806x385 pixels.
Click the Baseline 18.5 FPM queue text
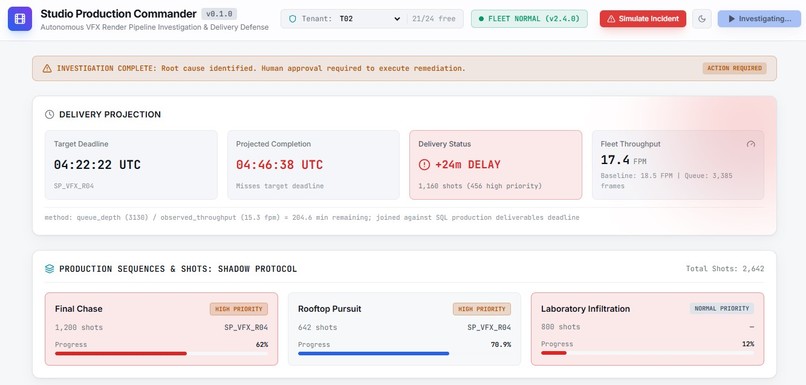click(x=666, y=180)
